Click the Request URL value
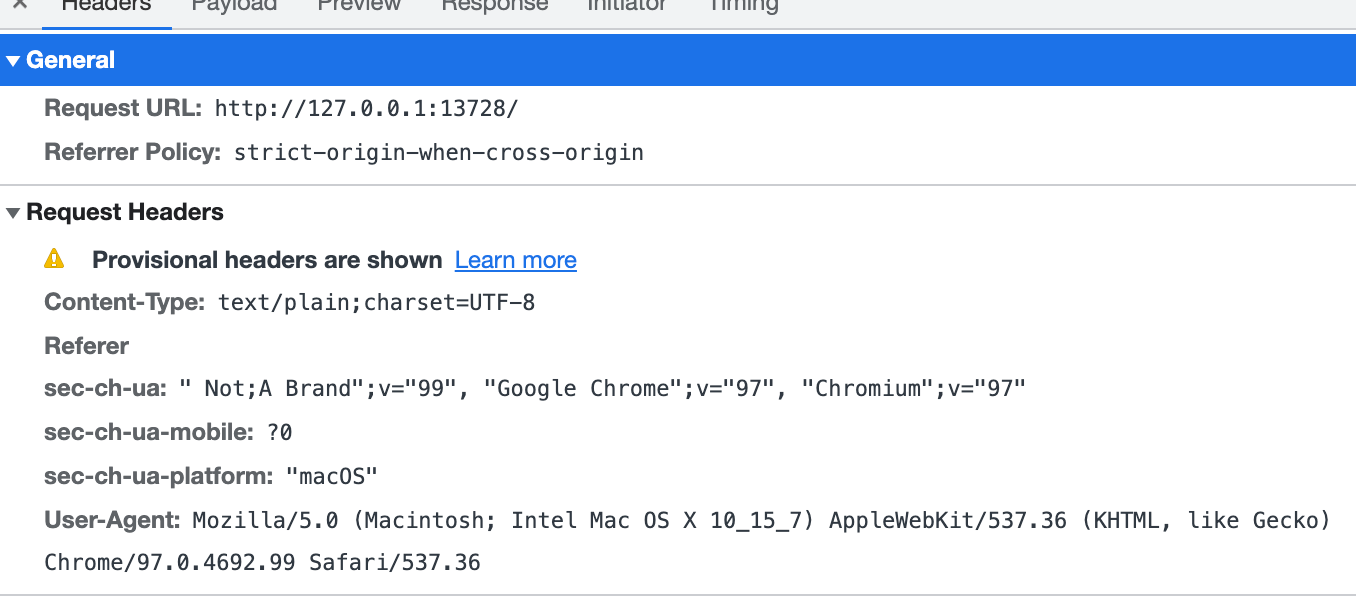This screenshot has height=608, width=1356. tap(366, 109)
